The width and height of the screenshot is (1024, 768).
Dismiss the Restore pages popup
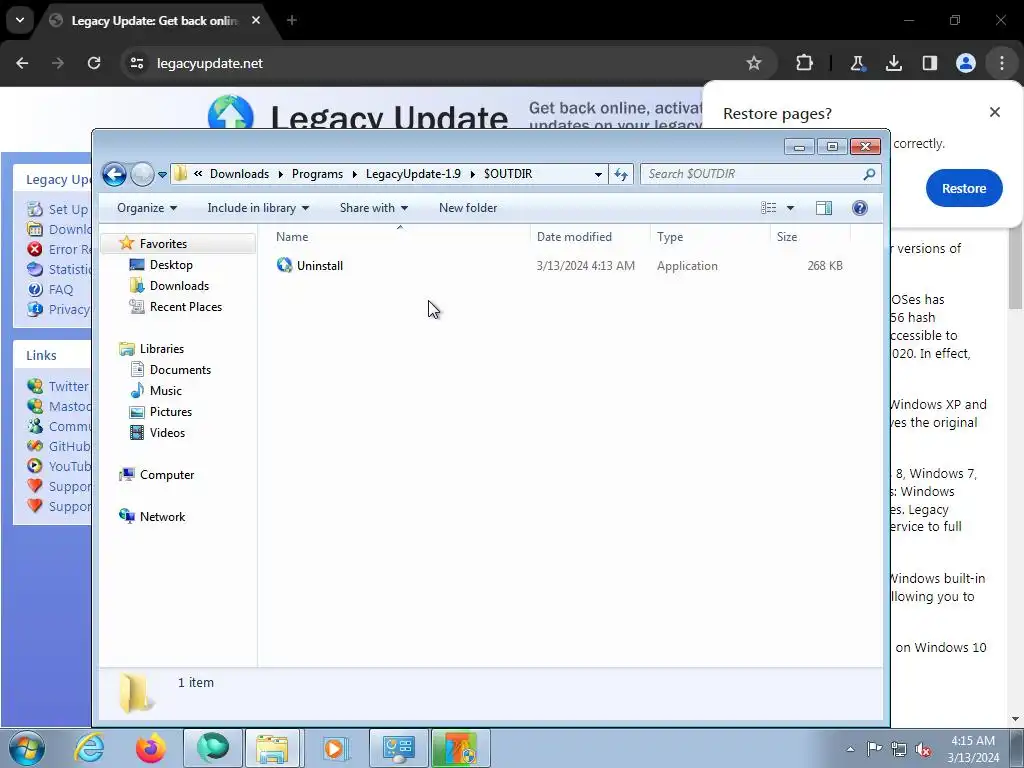(x=995, y=112)
